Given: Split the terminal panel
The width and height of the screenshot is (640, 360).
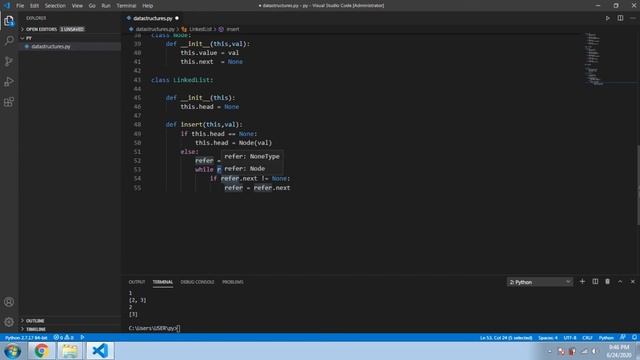Looking at the screenshot, I should tap(595, 282).
